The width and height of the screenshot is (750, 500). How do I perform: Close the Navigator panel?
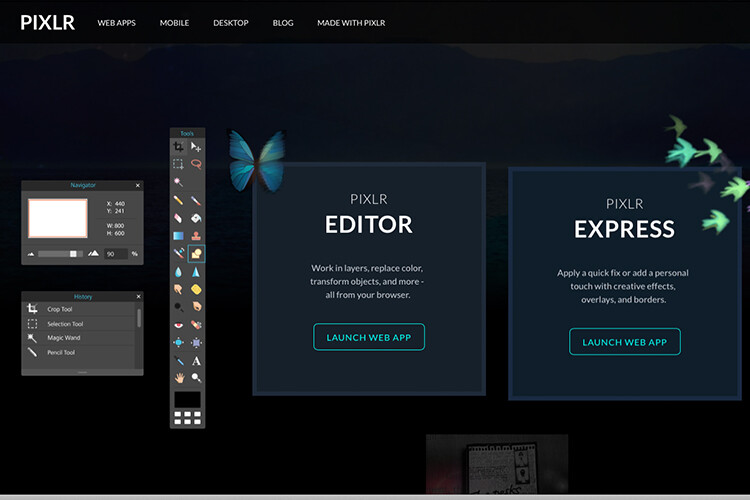(x=138, y=185)
